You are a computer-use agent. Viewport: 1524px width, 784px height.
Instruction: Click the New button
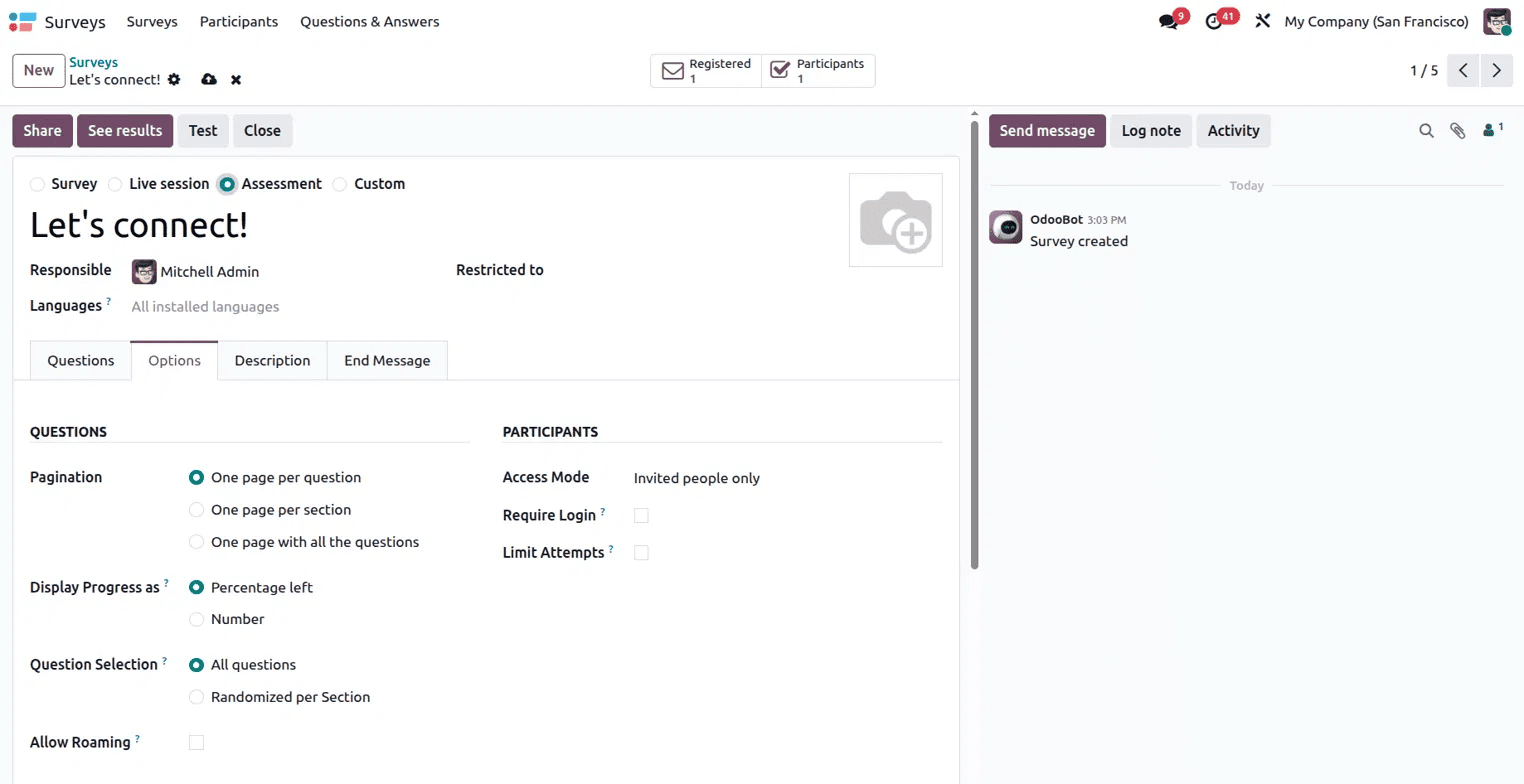point(39,70)
